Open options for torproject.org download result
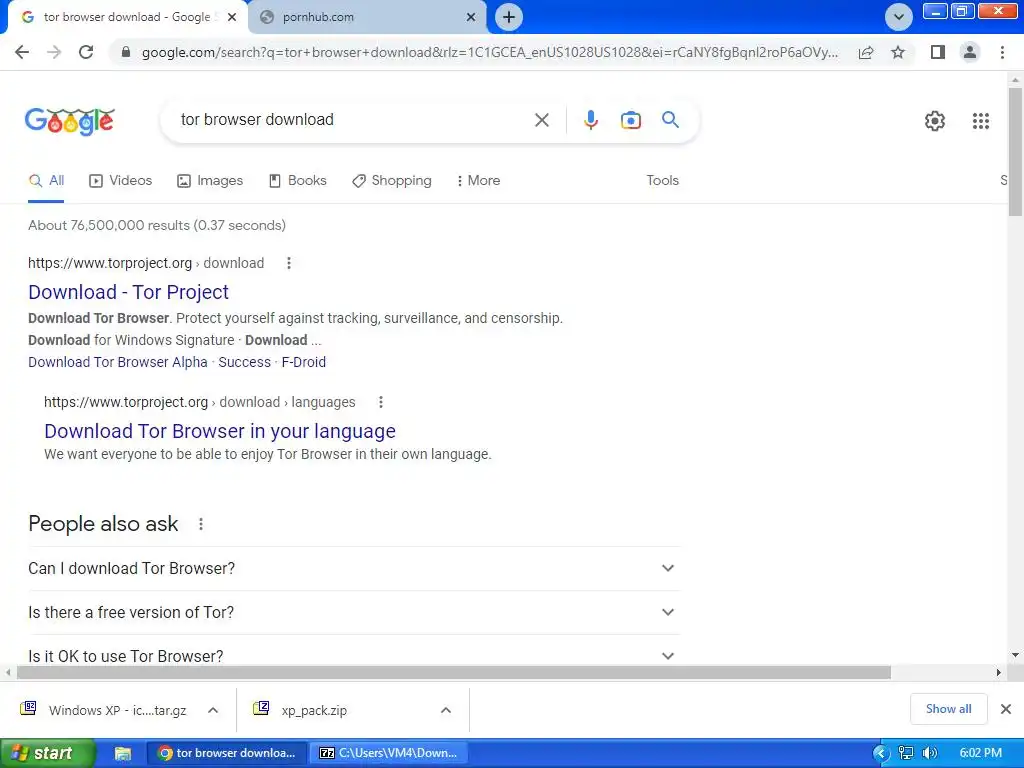The image size is (1024, 768). [289, 263]
